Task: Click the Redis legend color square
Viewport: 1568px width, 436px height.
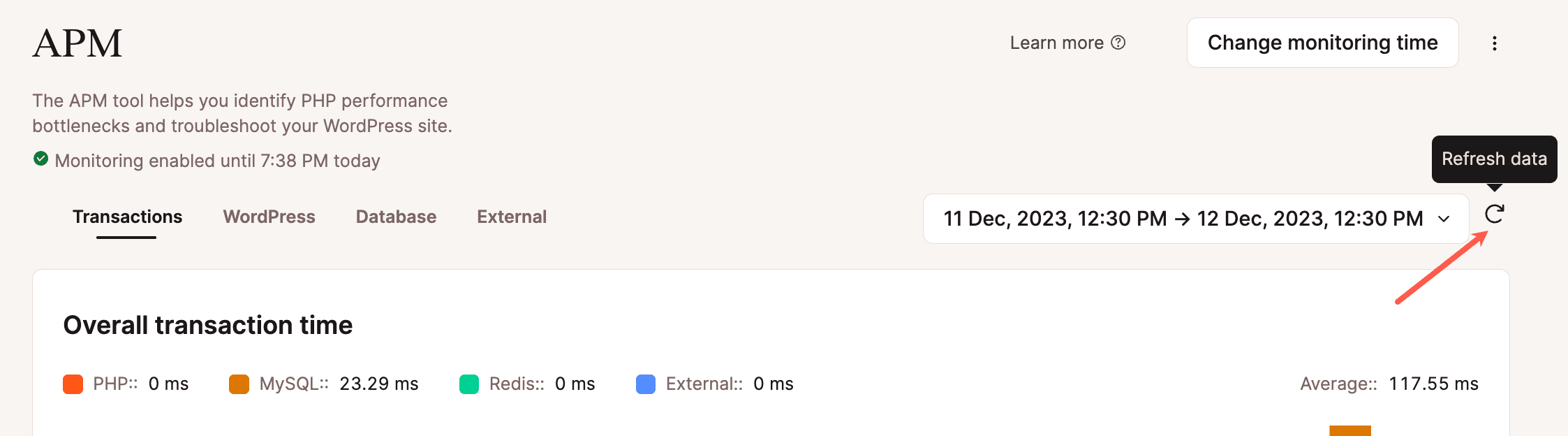Action: tap(468, 384)
